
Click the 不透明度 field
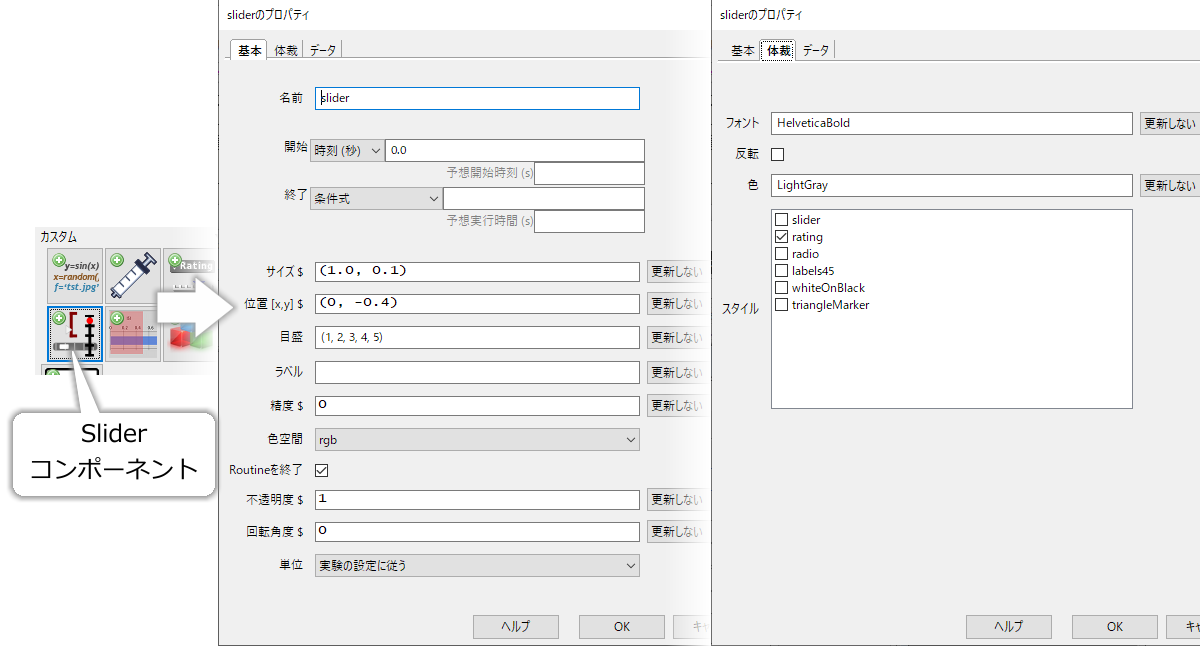click(x=477, y=499)
